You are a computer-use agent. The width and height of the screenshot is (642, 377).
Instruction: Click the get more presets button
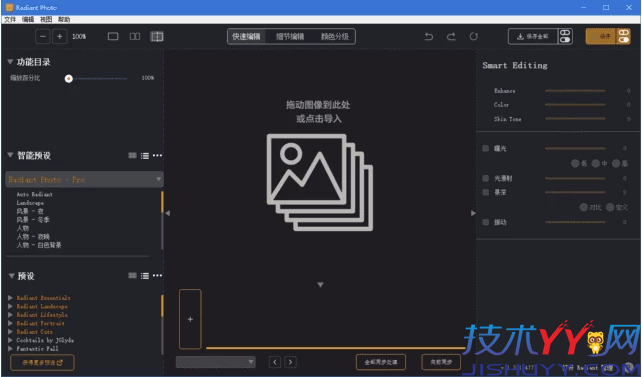pos(42,362)
